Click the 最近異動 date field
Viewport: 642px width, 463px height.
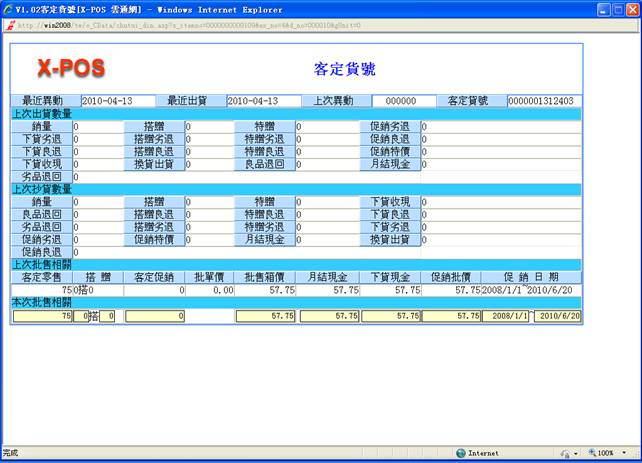[118, 101]
